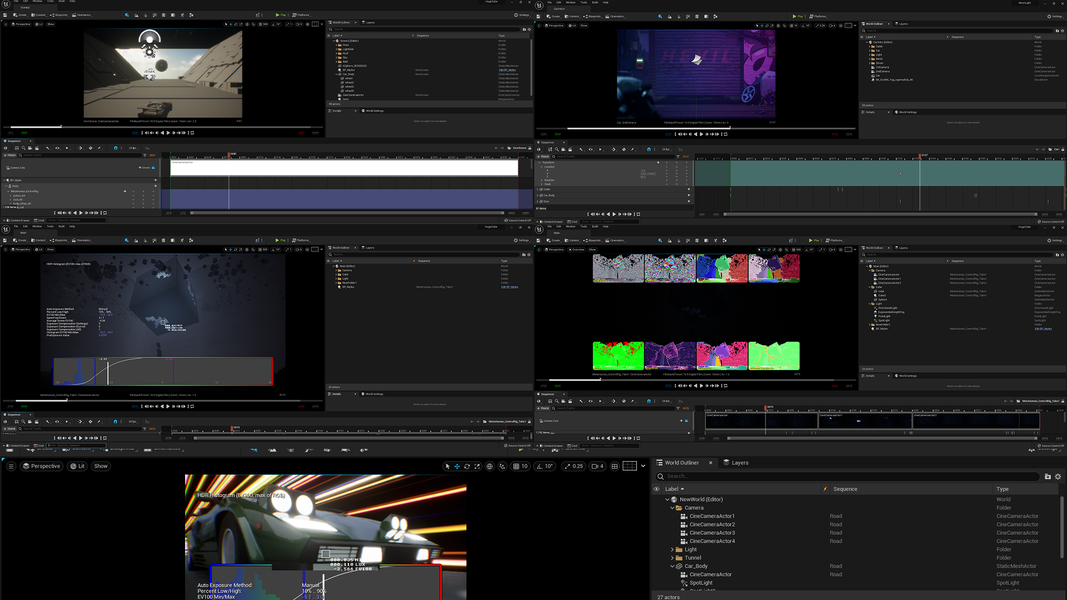The height and width of the screenshot is (600, 1067).
Task: Open Content Drawer in top-left editor
Action: 17,220
